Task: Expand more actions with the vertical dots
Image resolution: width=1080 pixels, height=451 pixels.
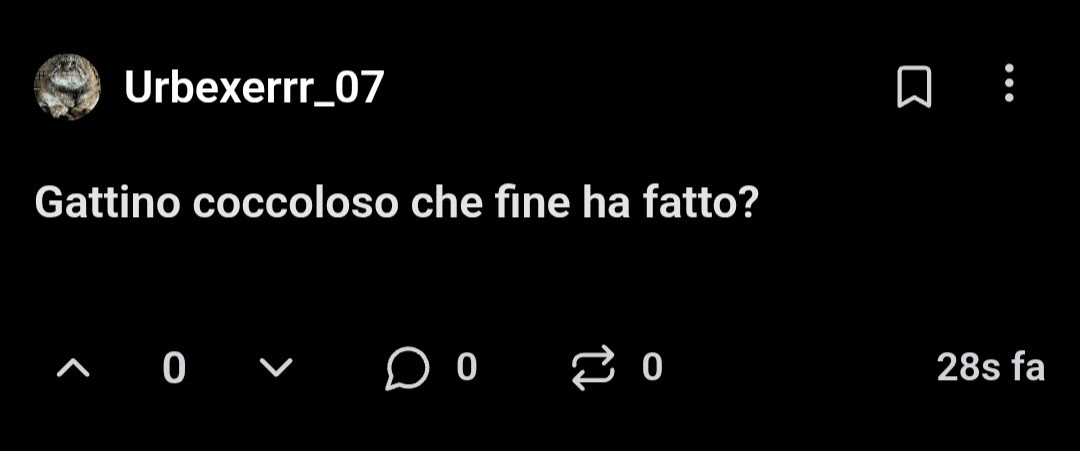Action: tap(1009, 83)
